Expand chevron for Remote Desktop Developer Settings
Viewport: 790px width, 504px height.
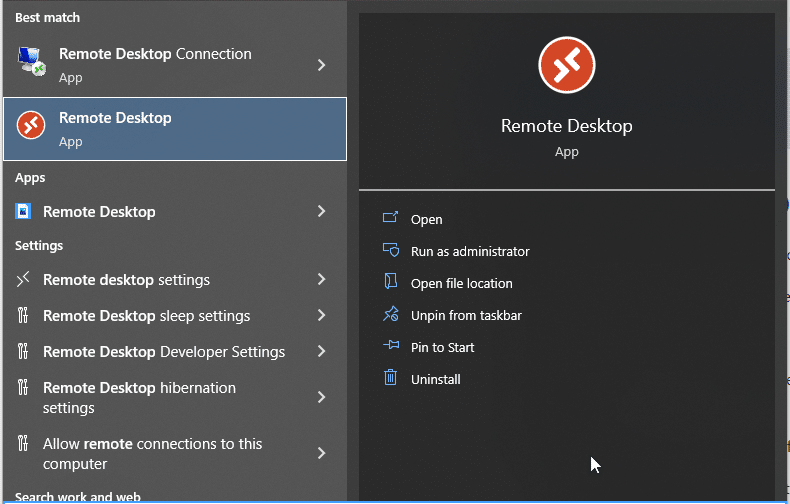(x=321, y=351)
